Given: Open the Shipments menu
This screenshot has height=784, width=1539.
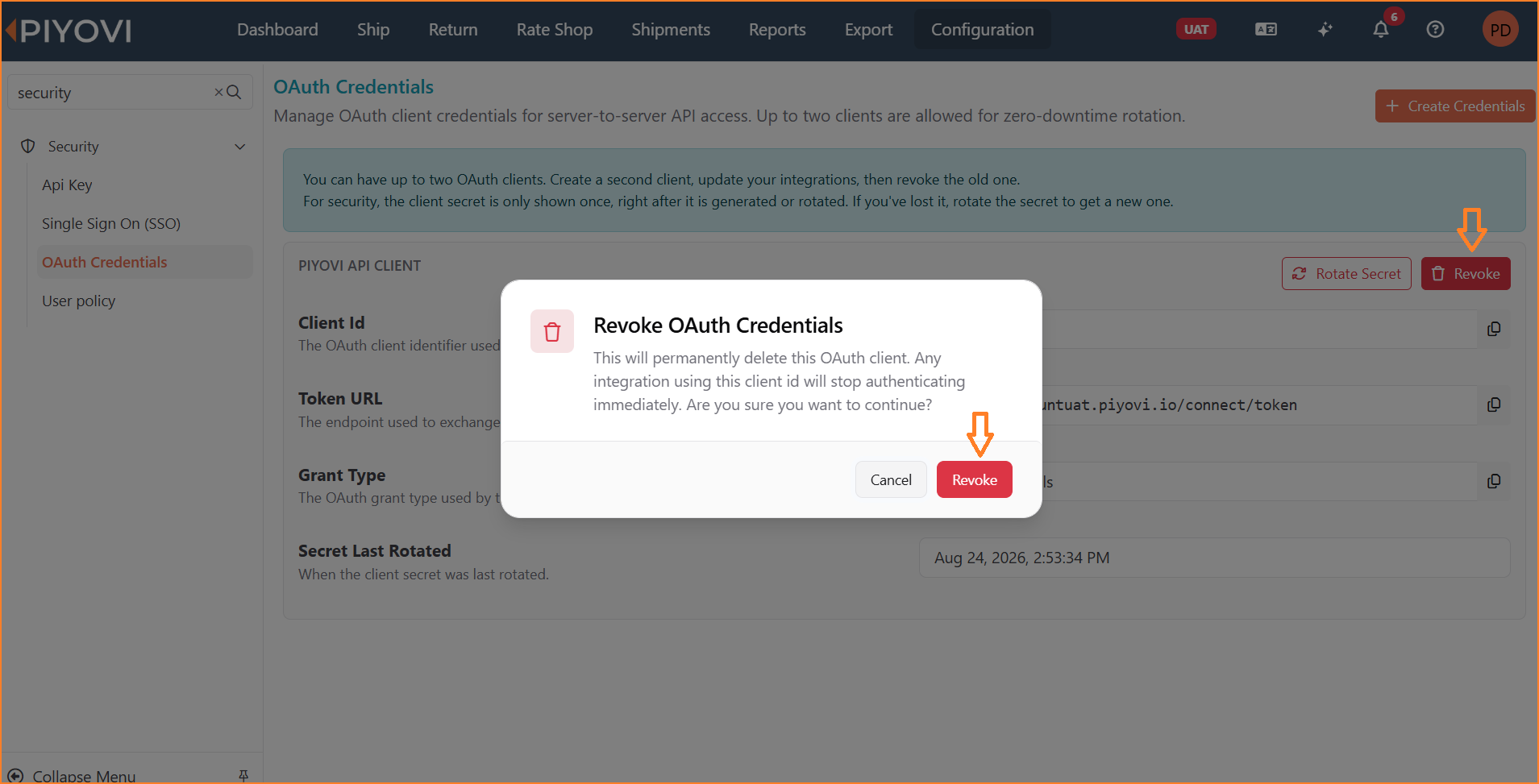Looking at the screenshot, I should point(671,30).
